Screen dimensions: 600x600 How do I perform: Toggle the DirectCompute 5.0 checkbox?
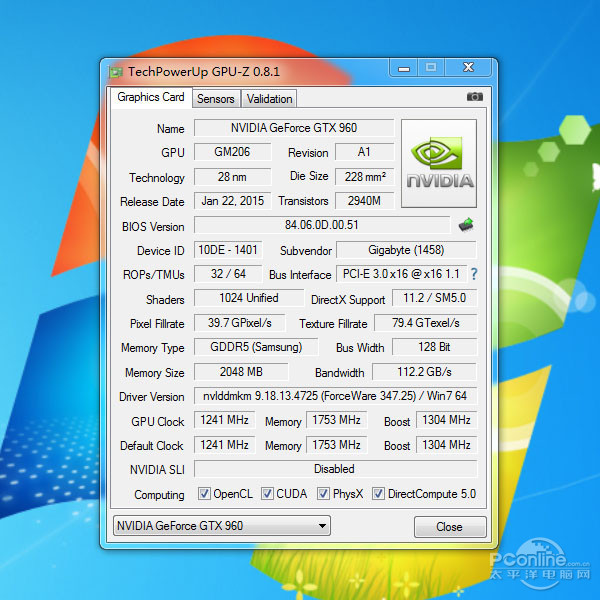(379, 494)
